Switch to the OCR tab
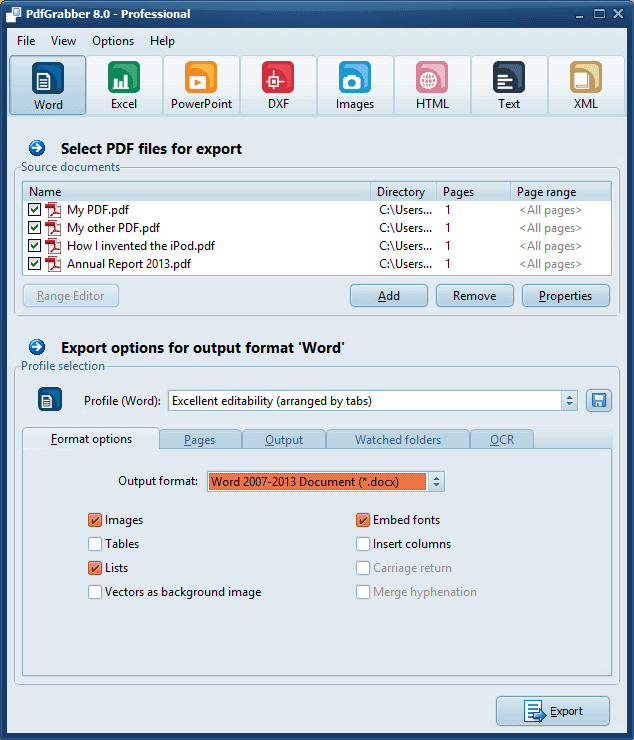634x740 pixels. tap(501, 440)
